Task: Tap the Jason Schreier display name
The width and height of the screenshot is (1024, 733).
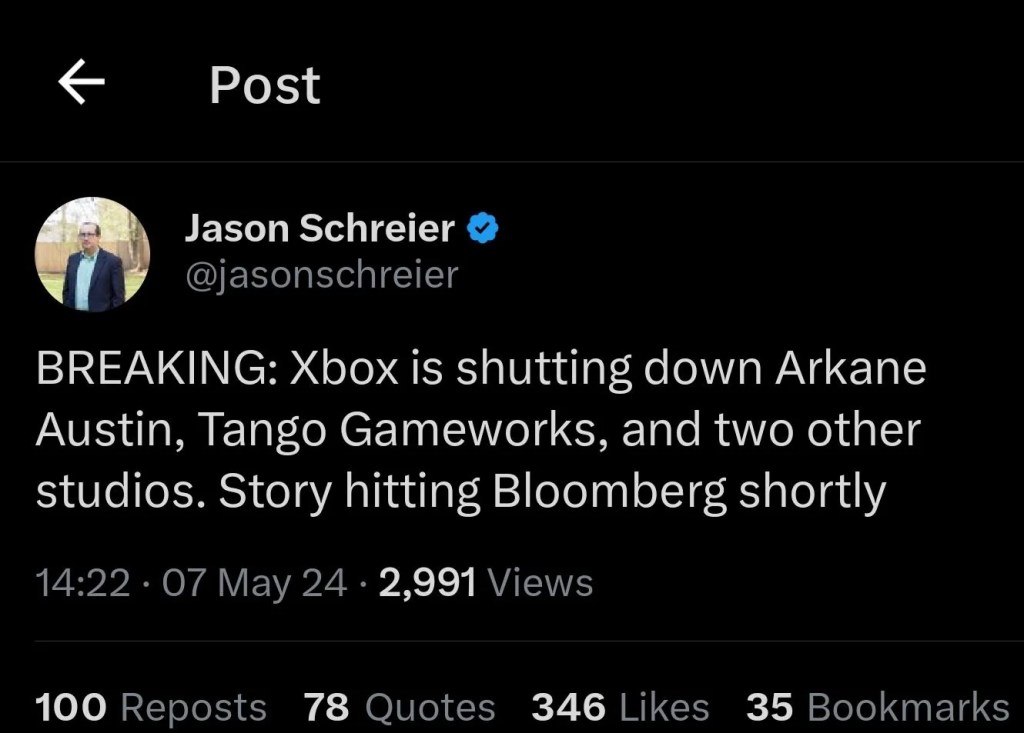Action: (319, 229)
